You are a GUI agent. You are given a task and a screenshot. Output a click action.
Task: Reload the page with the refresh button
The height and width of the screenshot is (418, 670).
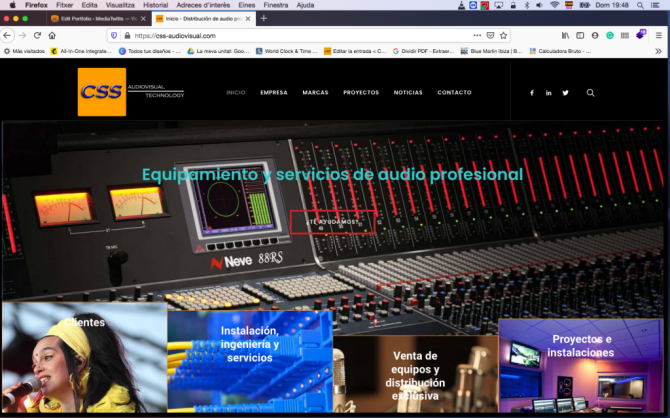pos(38,35)
